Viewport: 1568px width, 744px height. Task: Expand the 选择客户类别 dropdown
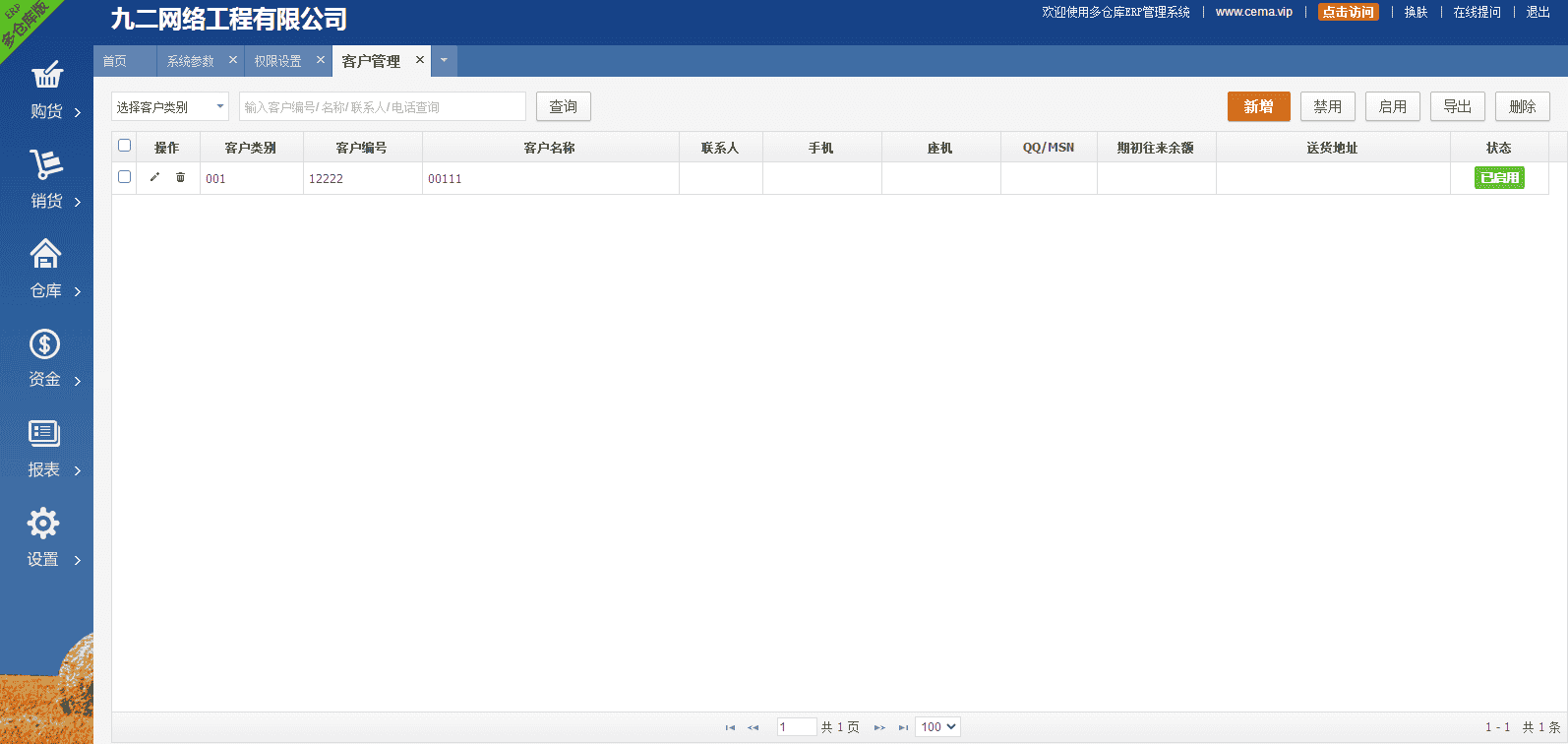click(169, 106)
